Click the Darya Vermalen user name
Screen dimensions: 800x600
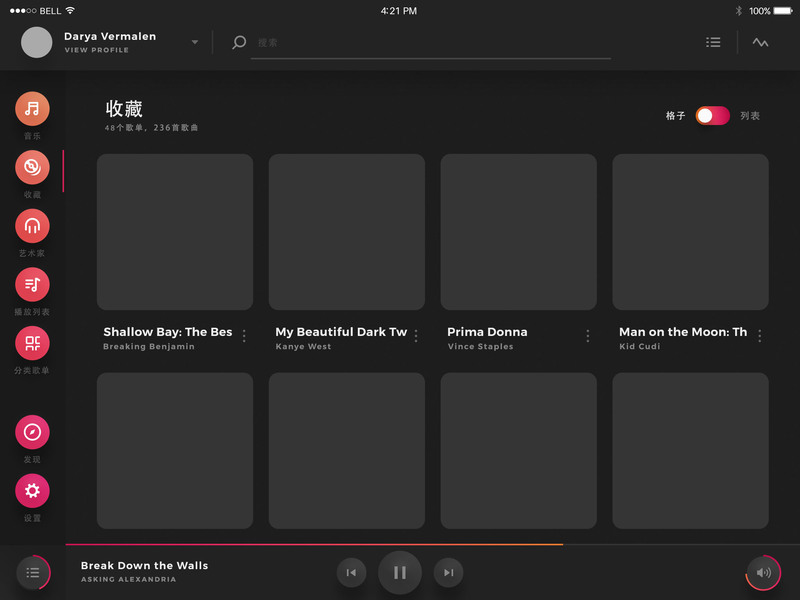110,36
